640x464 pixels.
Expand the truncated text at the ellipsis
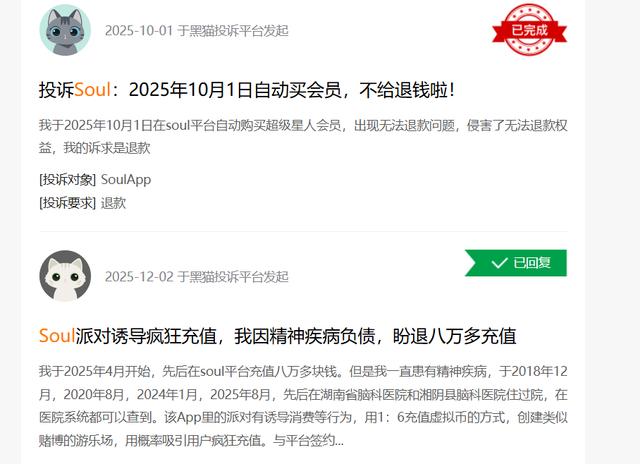click(339, 441)
